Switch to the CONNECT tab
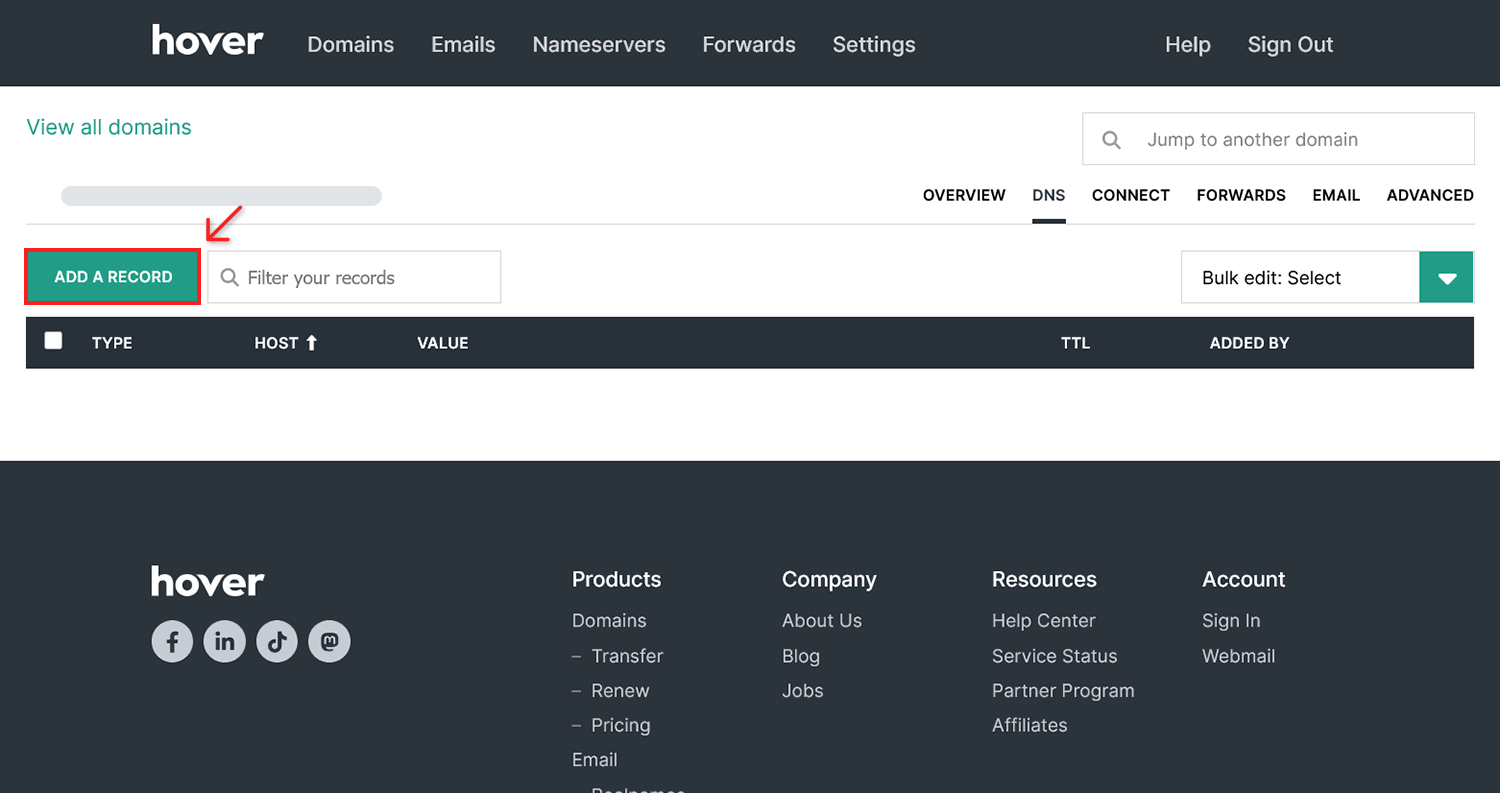 (x=1131, y=195)
